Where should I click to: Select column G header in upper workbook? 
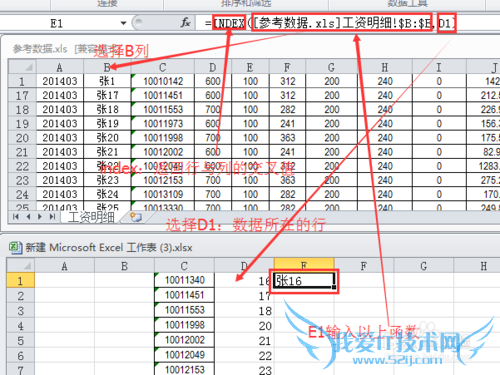[x=331, y=67]
